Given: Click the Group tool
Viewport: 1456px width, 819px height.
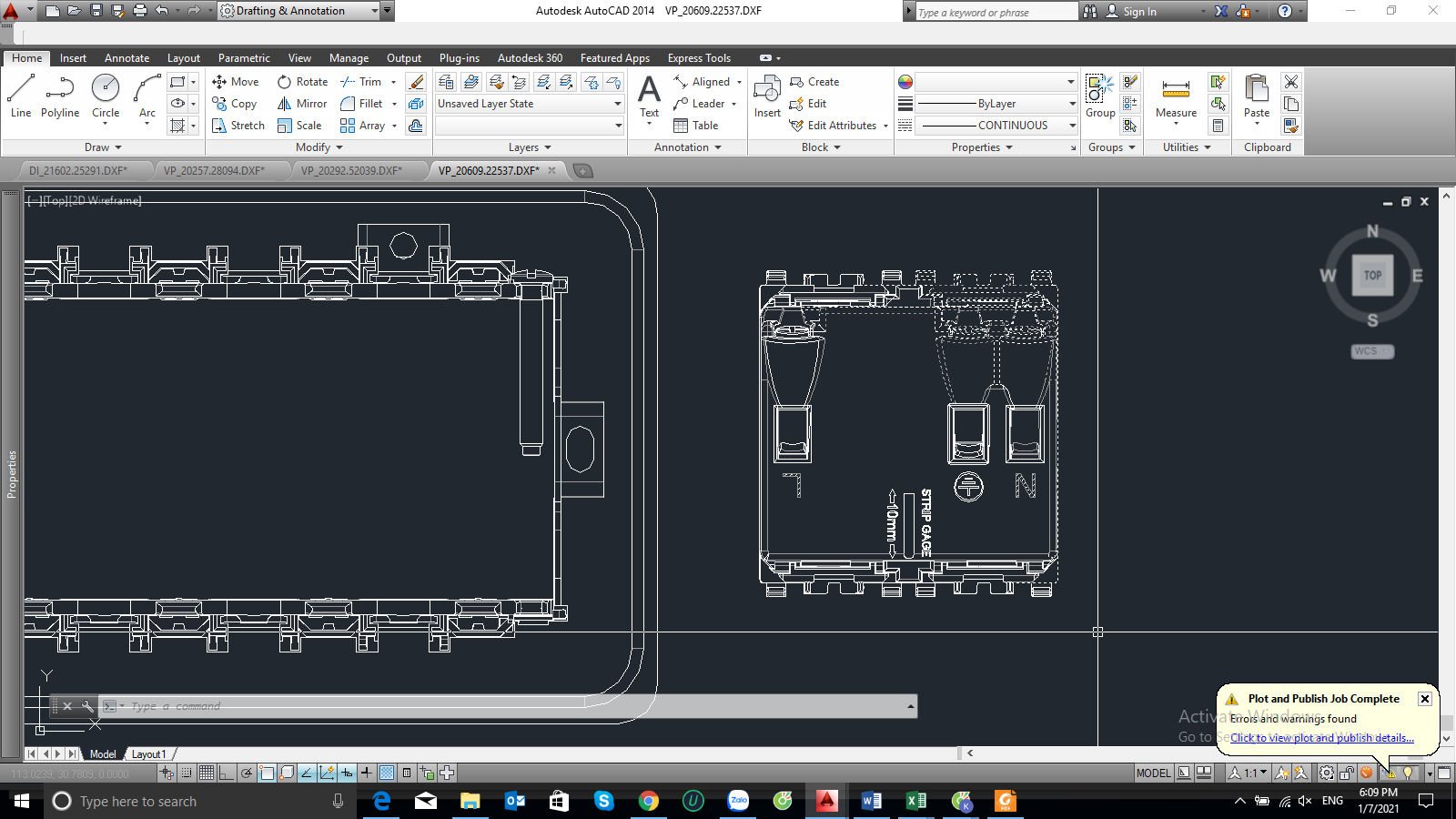Looking at the screenshot, I should point(1100,96).
